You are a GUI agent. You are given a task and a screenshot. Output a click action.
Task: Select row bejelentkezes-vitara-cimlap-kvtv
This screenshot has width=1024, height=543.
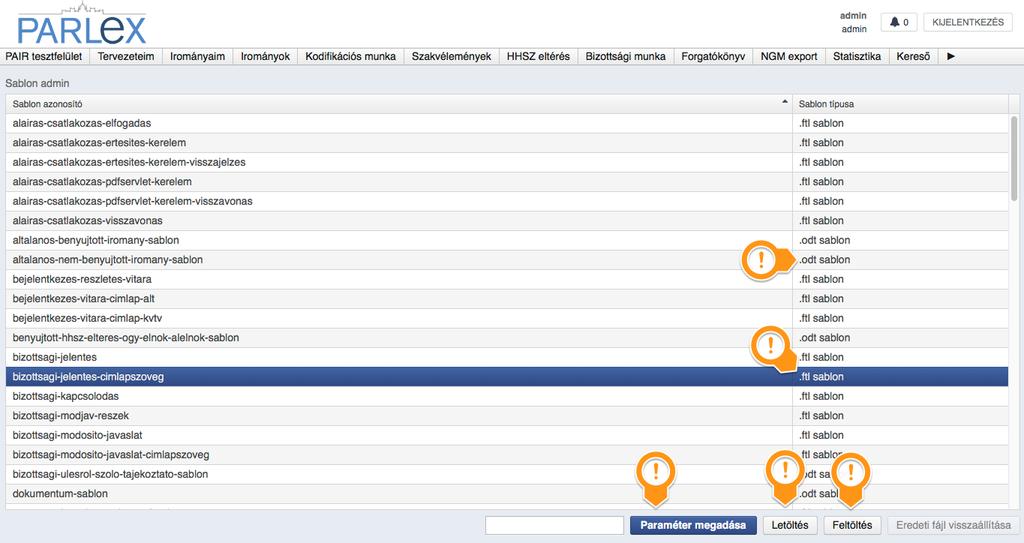(x=507, y=319)
